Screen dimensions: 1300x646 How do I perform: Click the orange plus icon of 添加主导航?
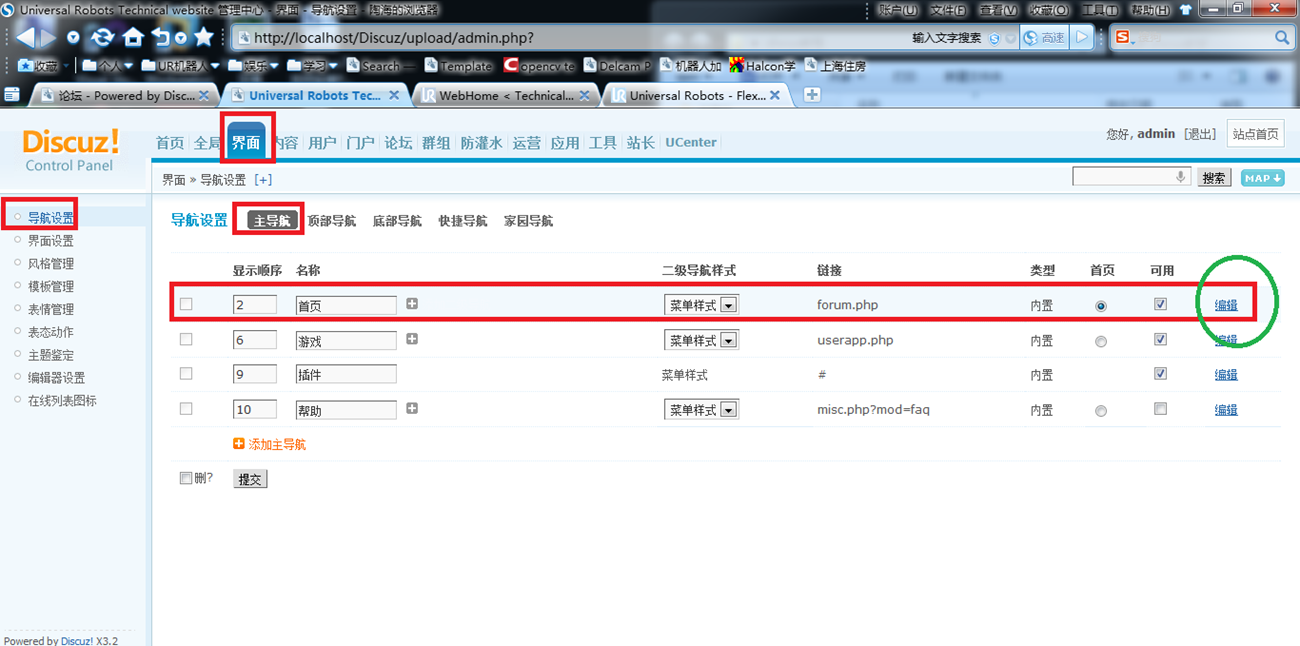point(238,444)
